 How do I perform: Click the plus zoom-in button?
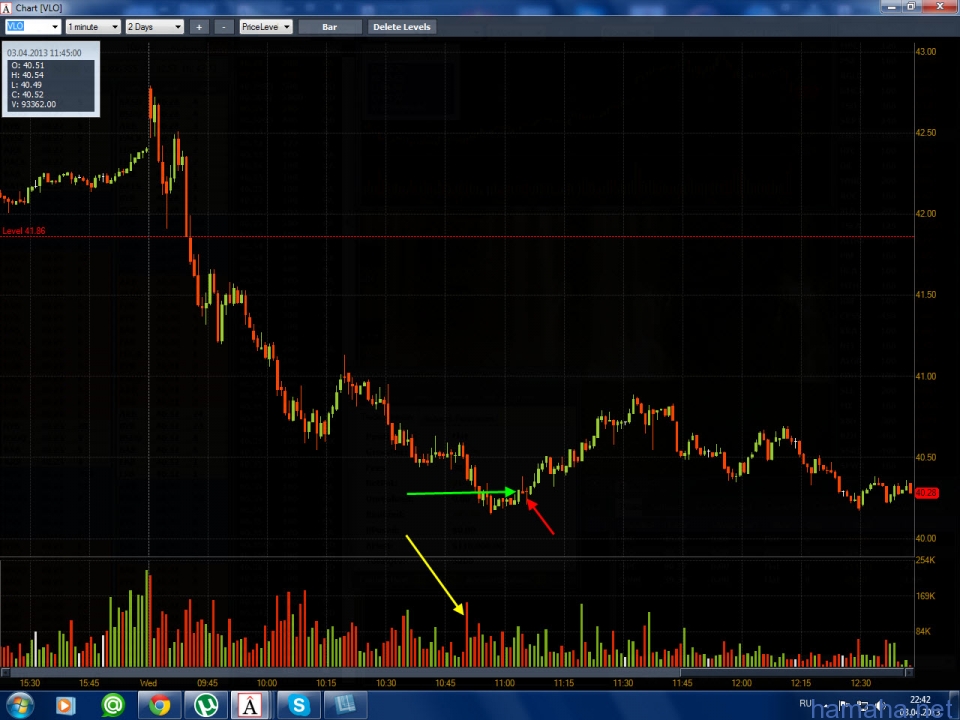(199, 27)
